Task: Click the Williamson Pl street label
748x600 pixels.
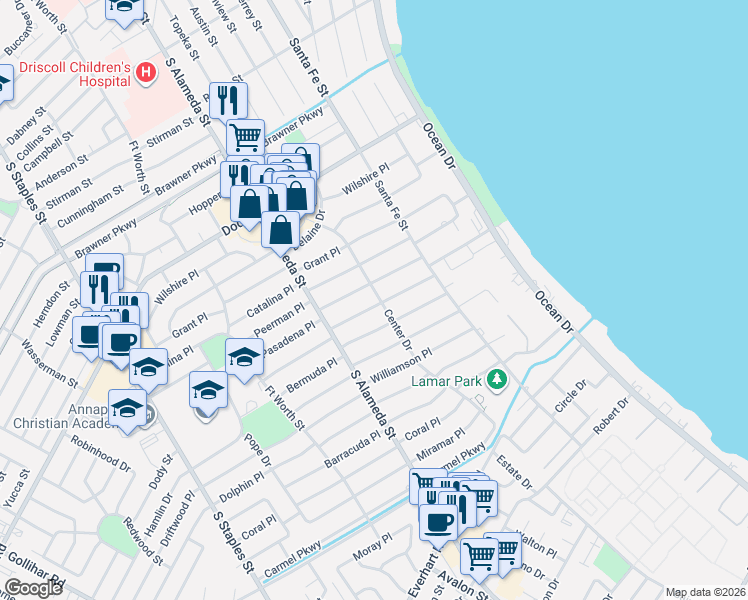Action: [x=401, y=365]
